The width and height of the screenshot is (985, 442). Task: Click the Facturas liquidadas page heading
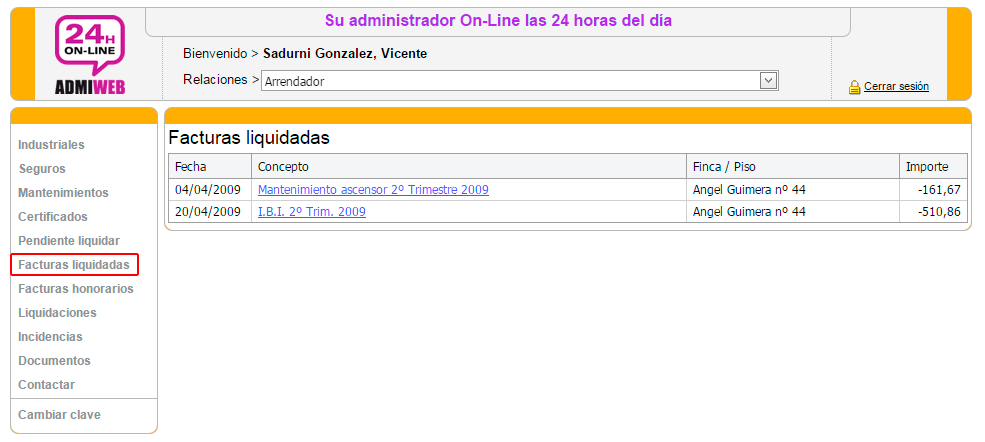point(249,138)
